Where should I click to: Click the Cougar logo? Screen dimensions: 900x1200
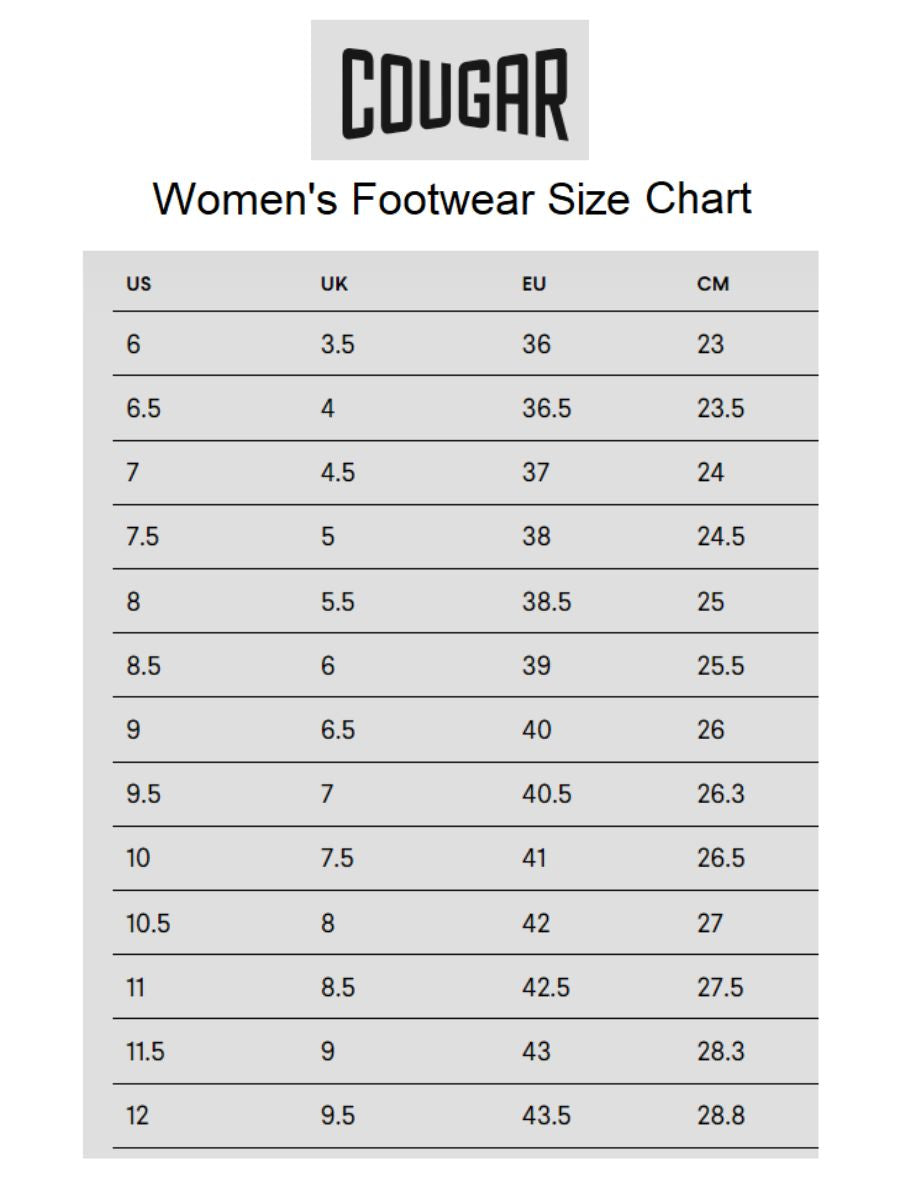coord(450,91)
